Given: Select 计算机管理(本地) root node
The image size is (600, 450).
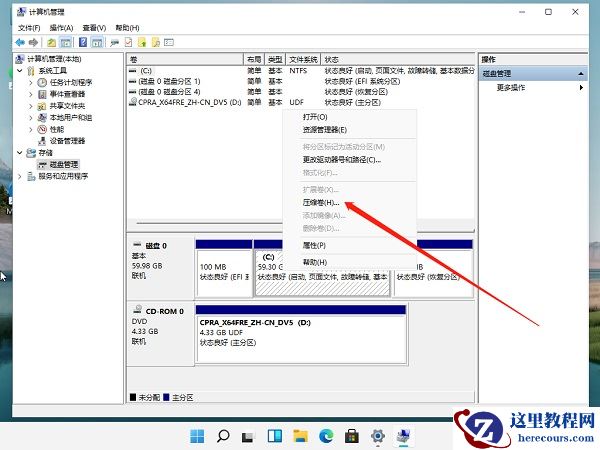Looking at the screenshot, I should click(54, 59).
